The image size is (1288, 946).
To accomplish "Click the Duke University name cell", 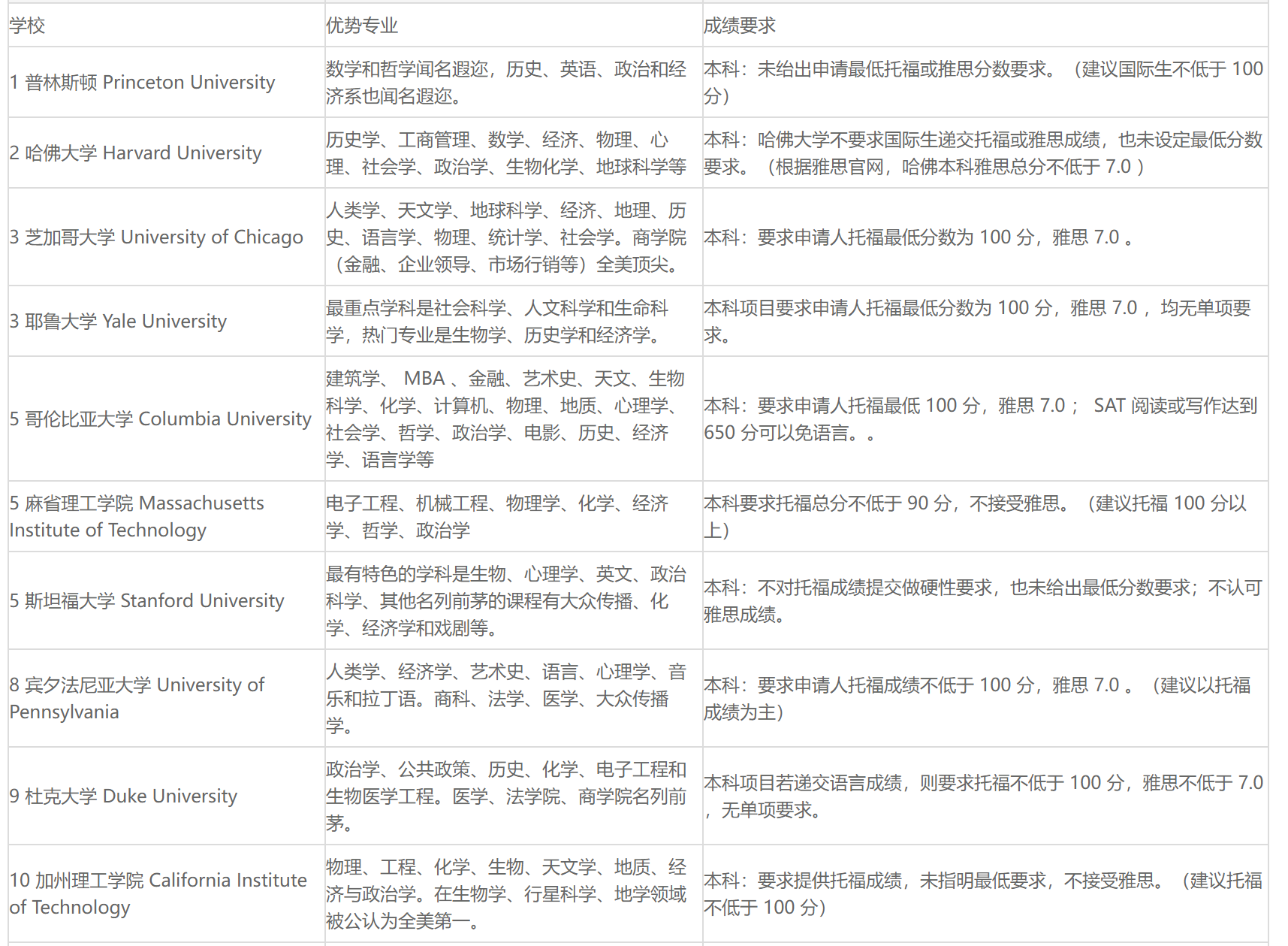I will pos(124,796).
